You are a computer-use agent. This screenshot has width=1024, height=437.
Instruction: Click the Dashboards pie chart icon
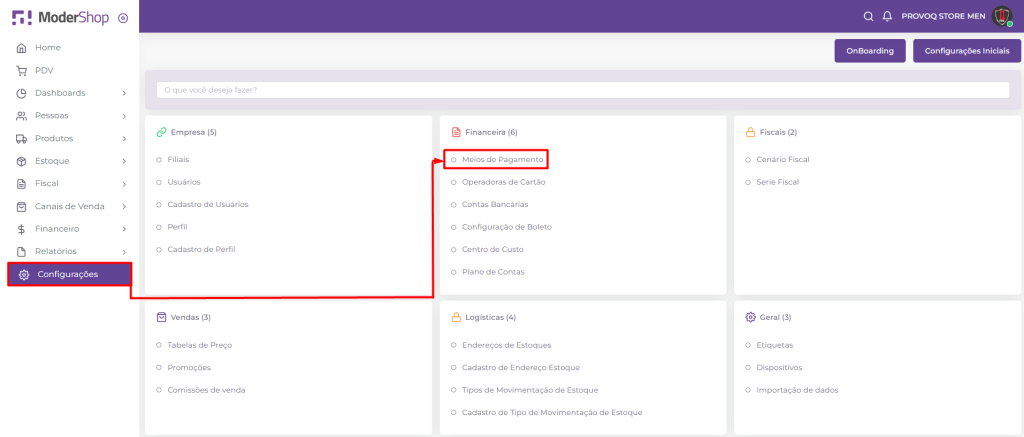(22, 93)
